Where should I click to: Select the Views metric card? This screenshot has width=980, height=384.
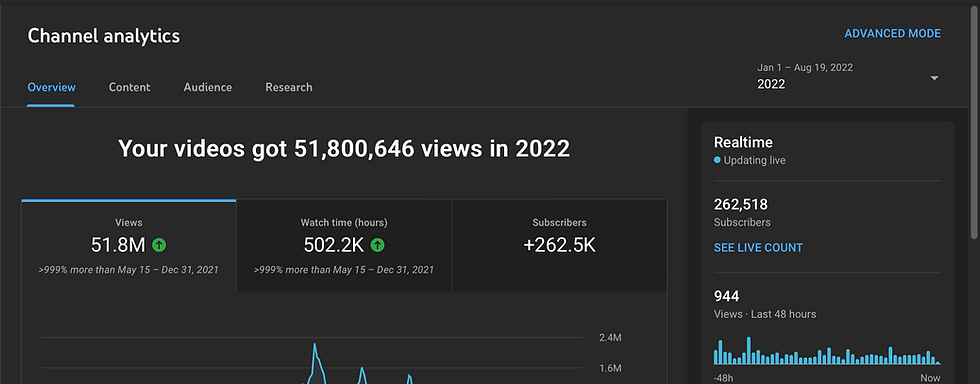129,246
